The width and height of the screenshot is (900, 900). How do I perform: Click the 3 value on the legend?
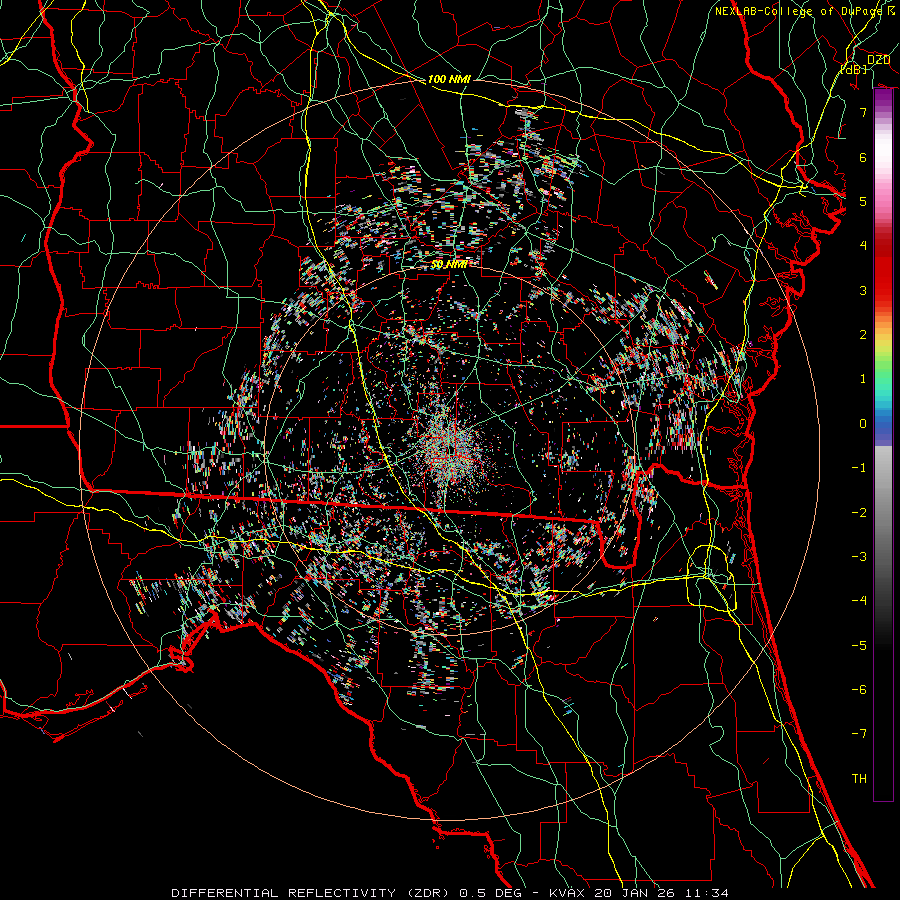click(863, 290)
